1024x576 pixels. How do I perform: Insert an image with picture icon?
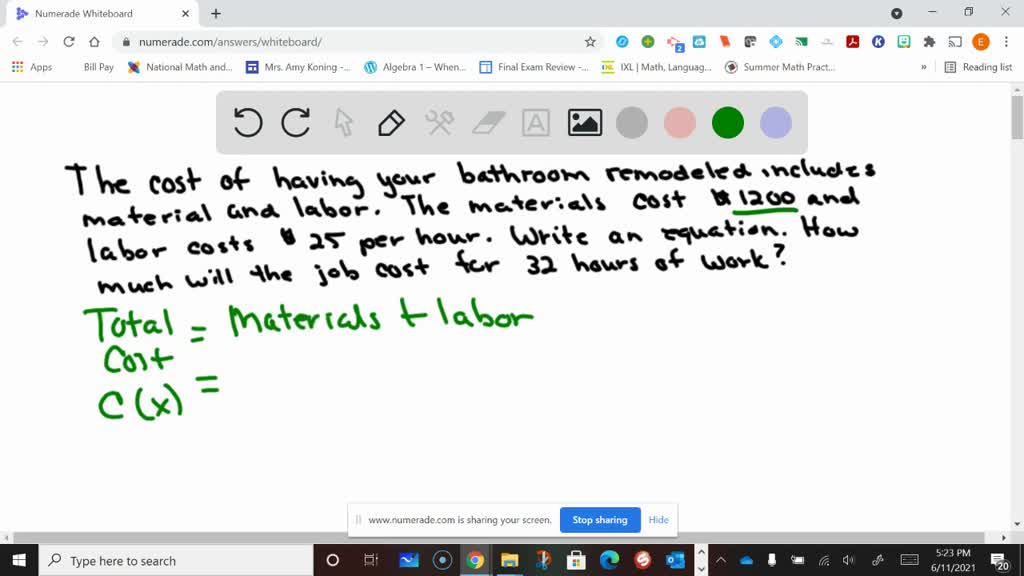[x=584, y=123]
